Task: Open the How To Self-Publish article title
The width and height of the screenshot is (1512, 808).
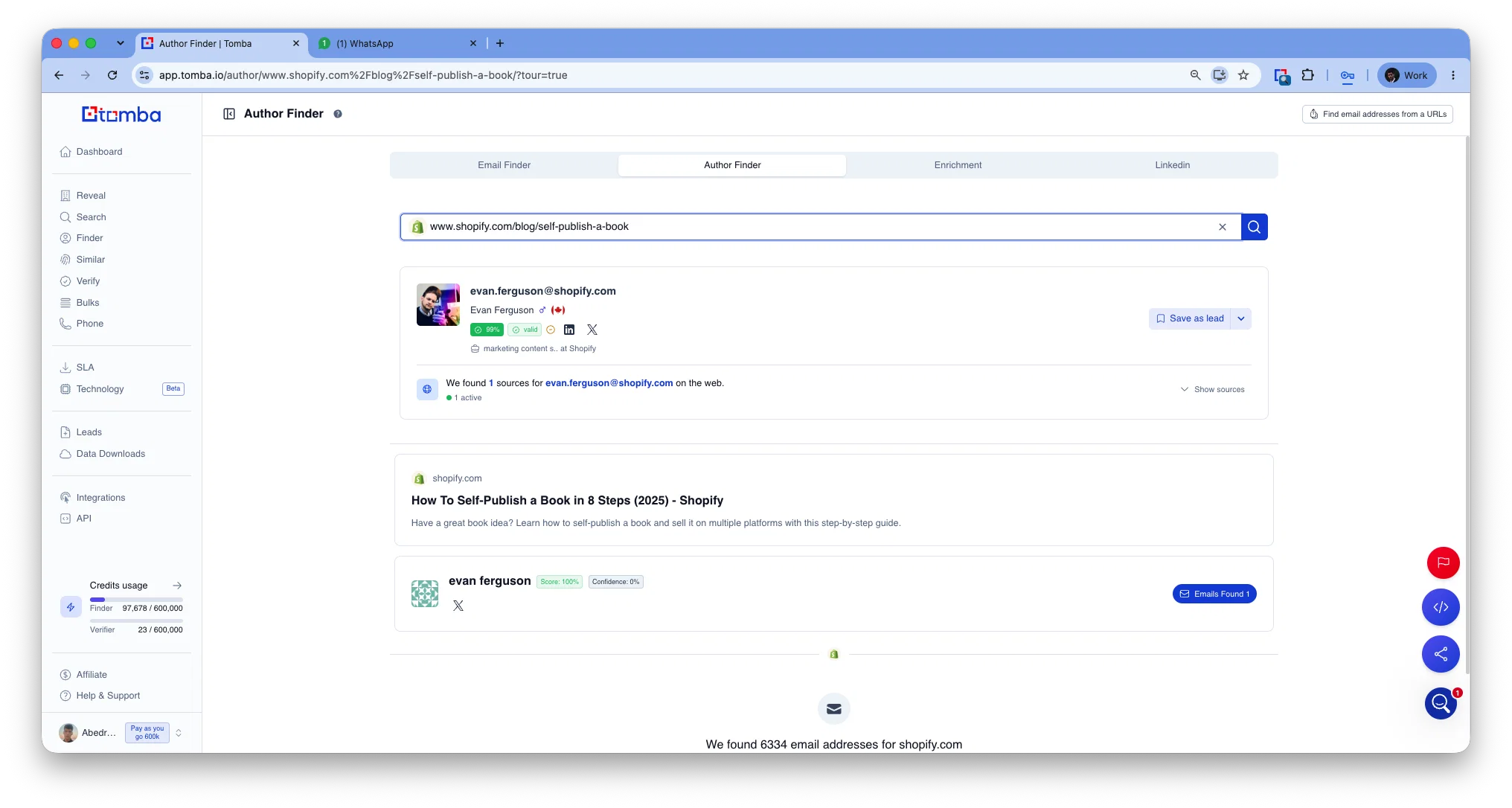Action: pos(567,501)
